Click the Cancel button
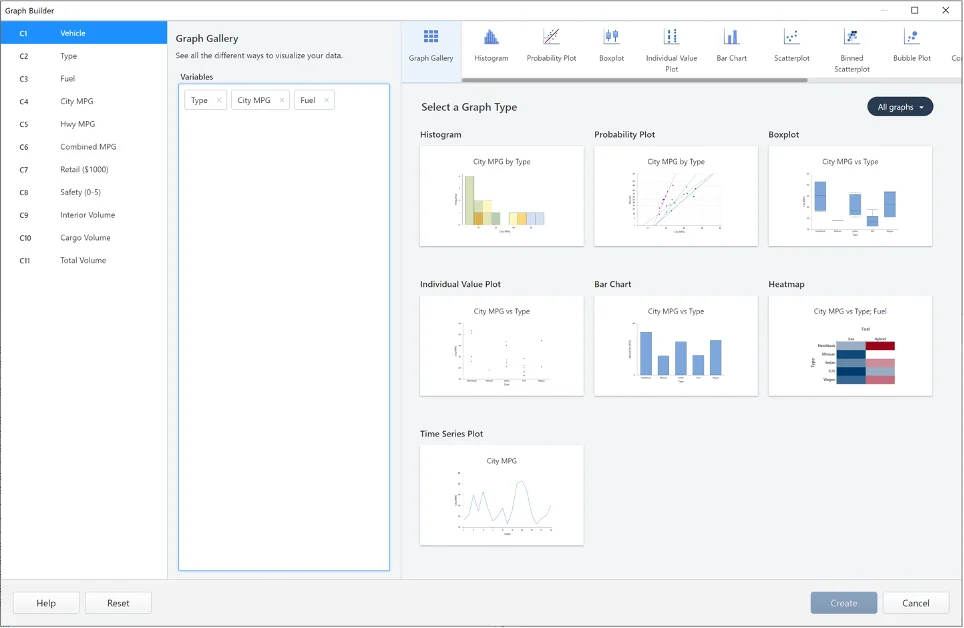 (x=915, y=603)
